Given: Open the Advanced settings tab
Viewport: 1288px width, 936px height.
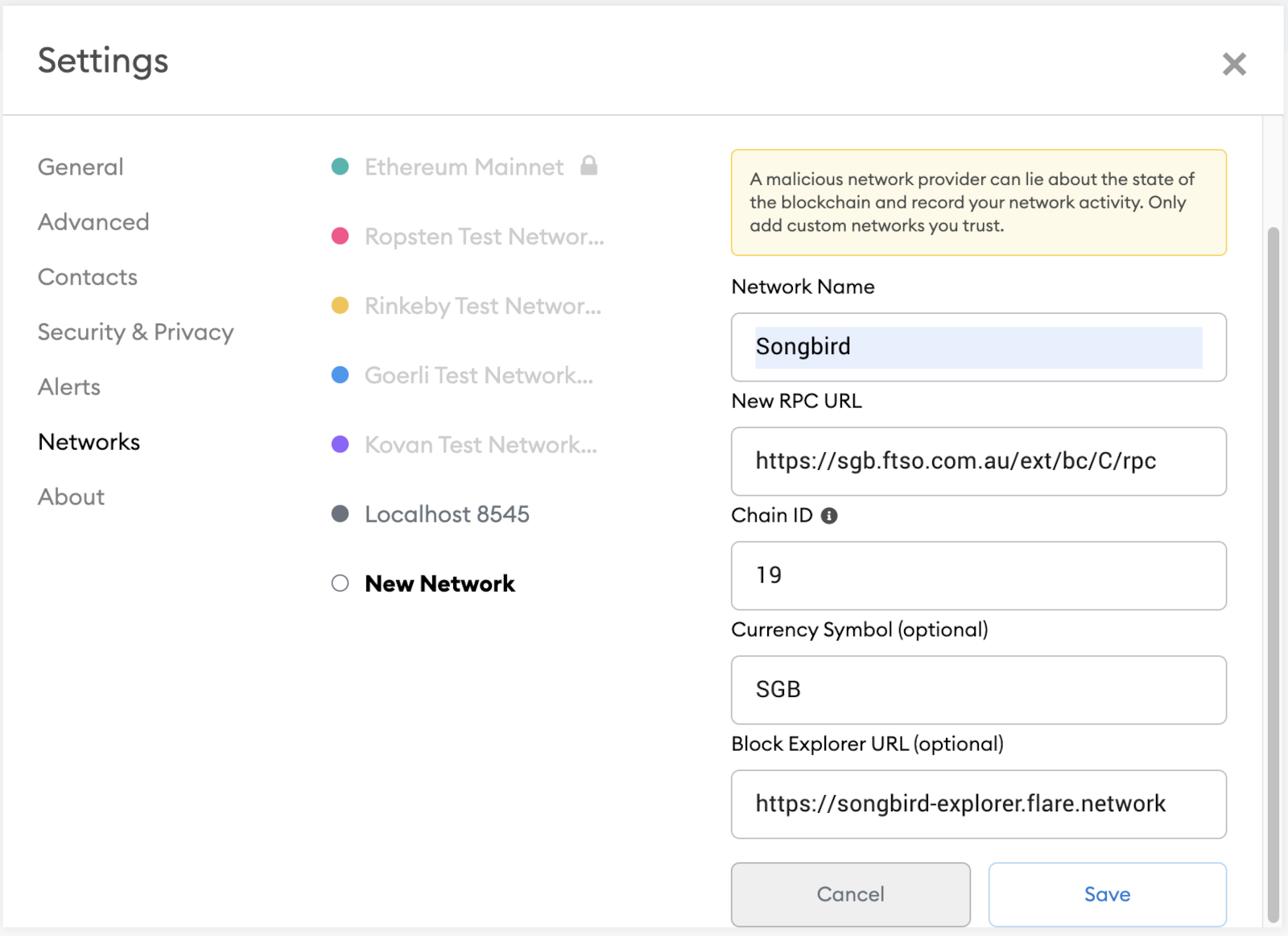Looking at the screenshot, I should pos(93,221).
